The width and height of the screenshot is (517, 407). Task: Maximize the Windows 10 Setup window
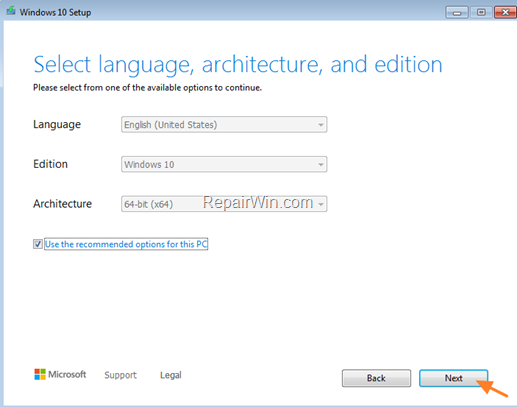pos(481,13)
